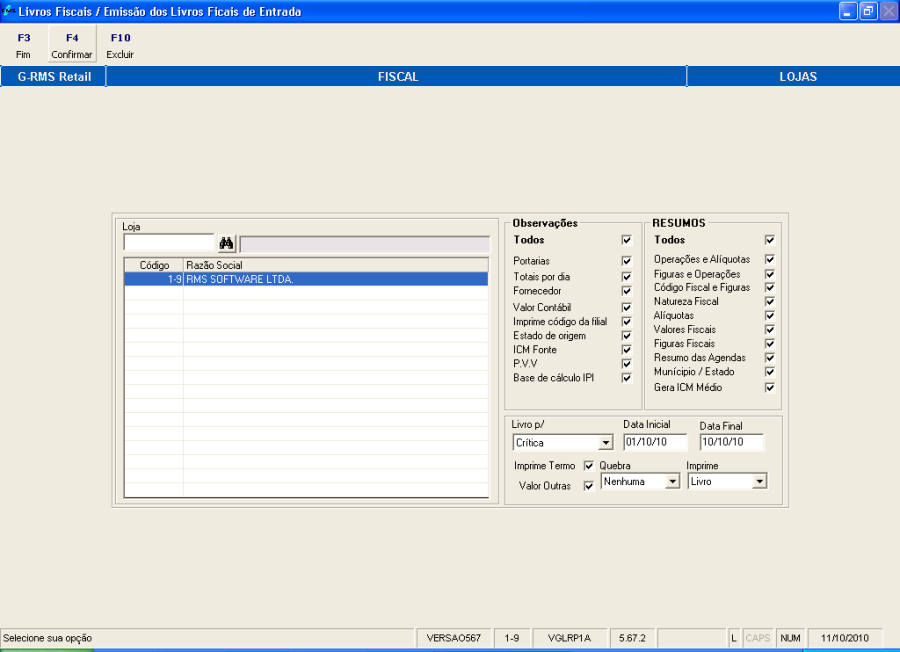This screenshot has height=652, width=900.
Task: Click the Código column header
Action: coord(154,265)
